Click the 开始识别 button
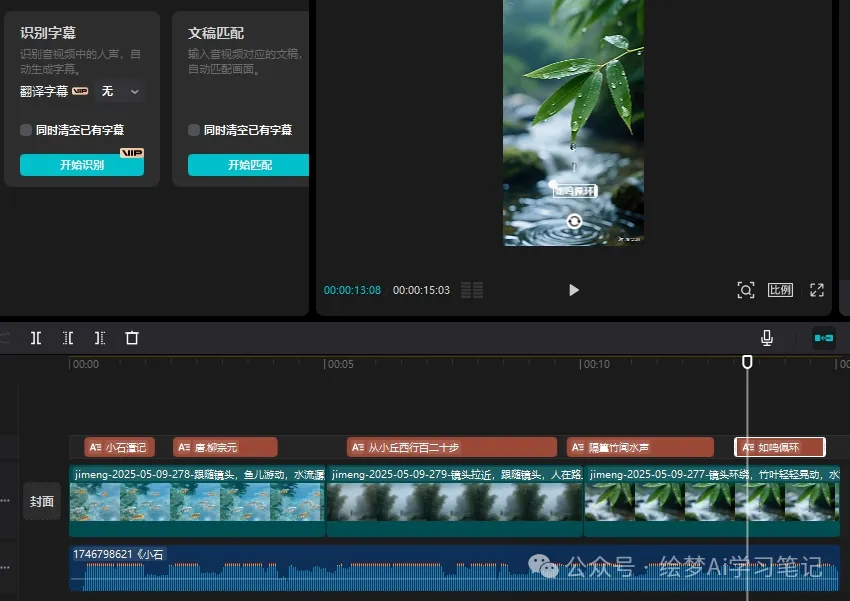 [80, 164]
